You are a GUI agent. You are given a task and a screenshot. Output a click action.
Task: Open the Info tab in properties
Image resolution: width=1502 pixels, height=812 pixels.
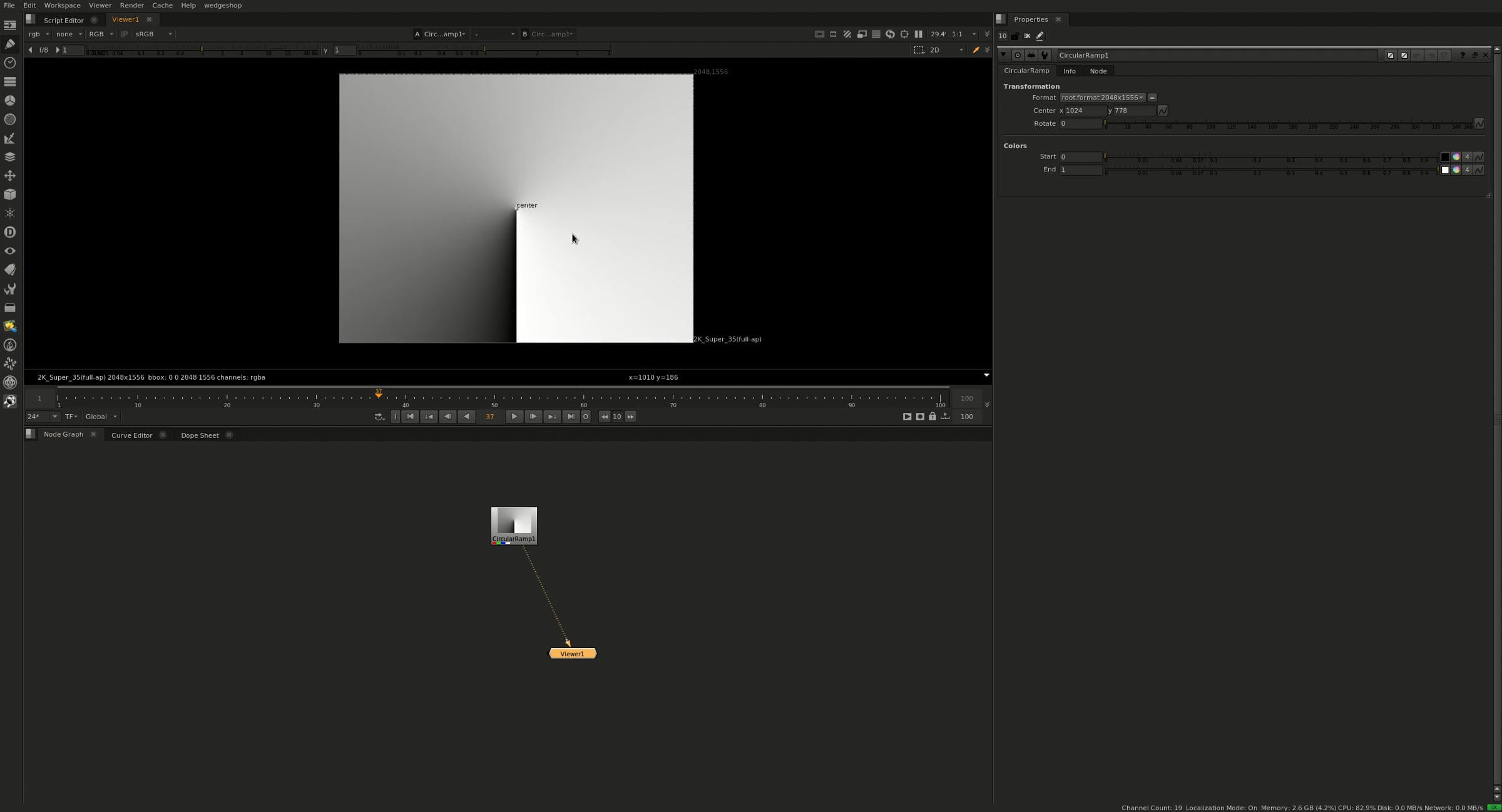1069,71
